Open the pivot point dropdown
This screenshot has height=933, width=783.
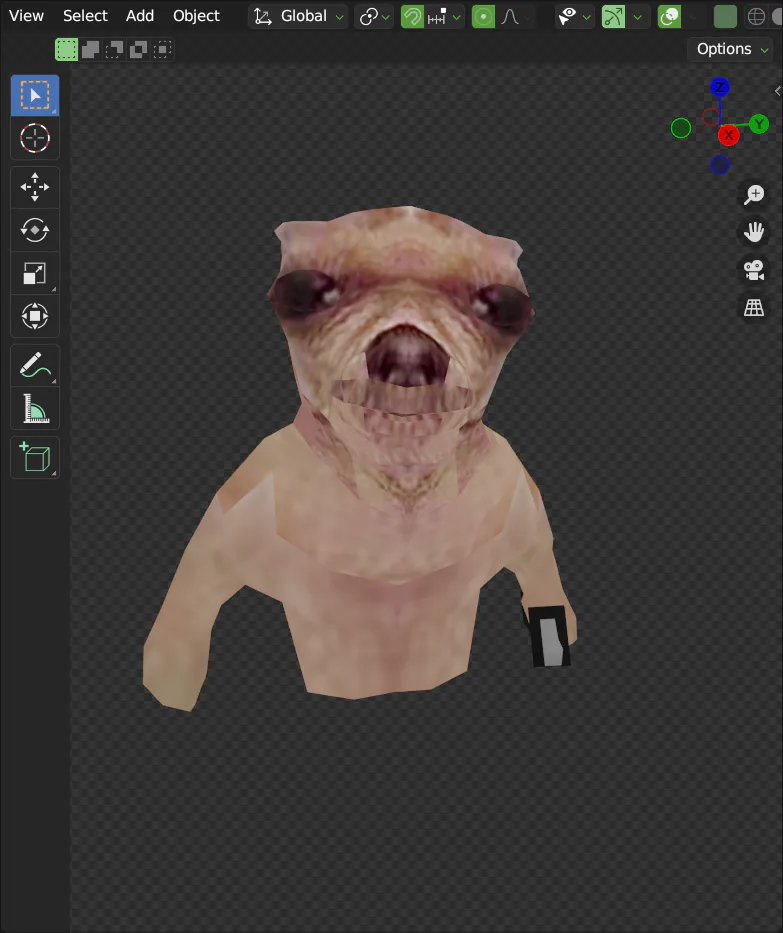(x=374, y=17)
